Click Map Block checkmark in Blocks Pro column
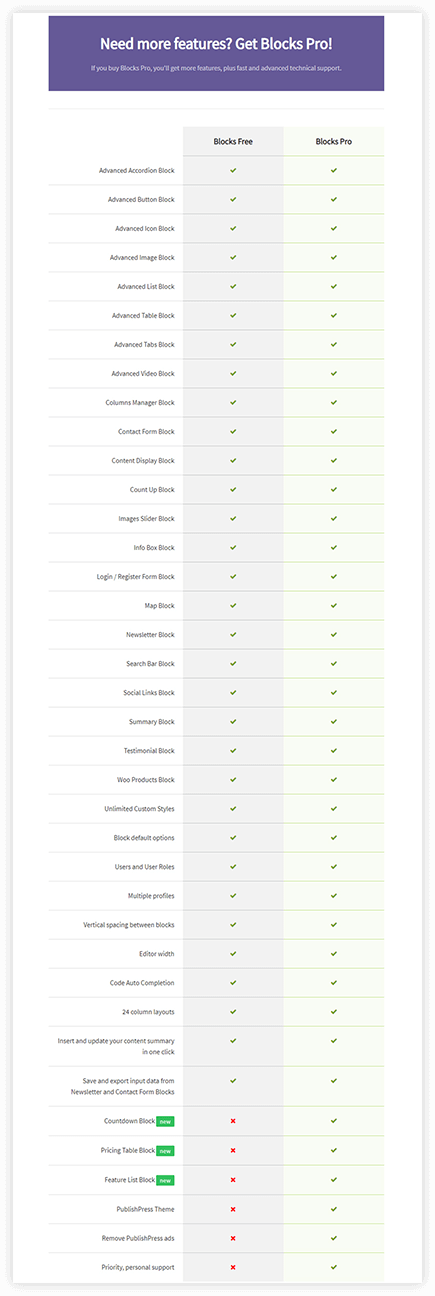 [334, 605]
